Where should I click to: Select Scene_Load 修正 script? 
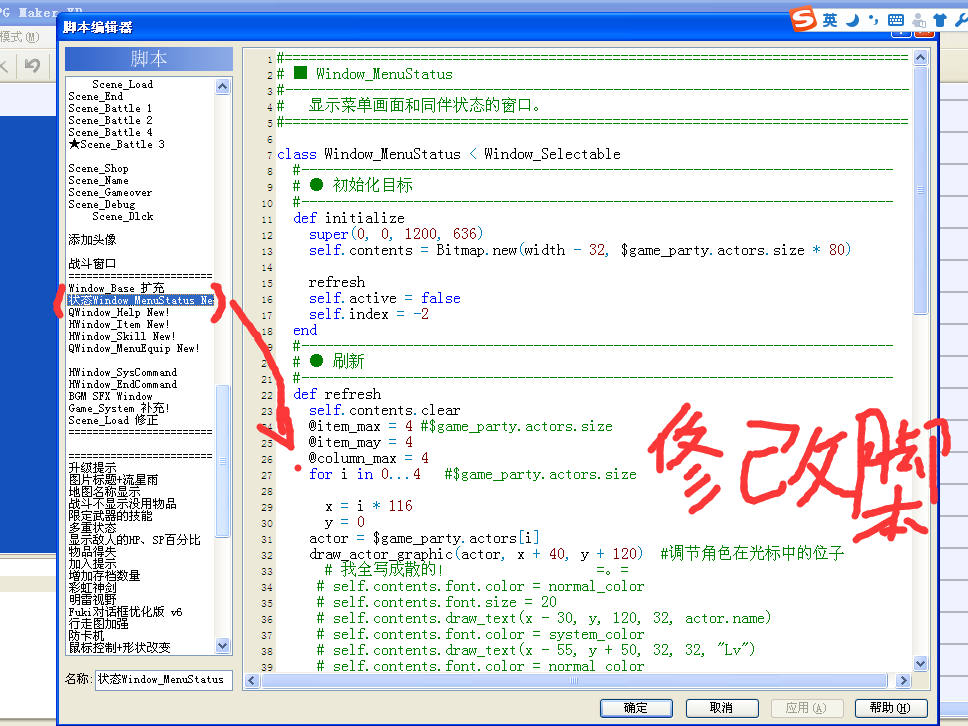tap(113, 420)
